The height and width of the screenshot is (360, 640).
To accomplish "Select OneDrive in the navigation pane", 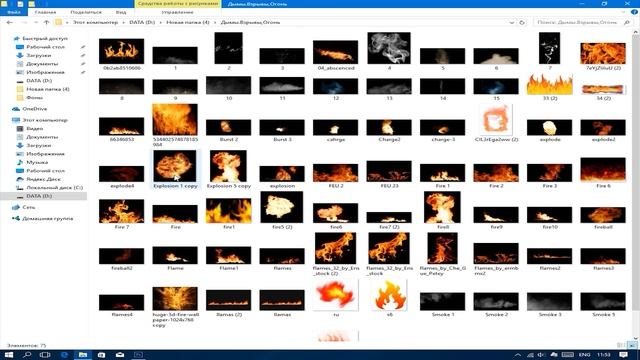I will (34, 109).
